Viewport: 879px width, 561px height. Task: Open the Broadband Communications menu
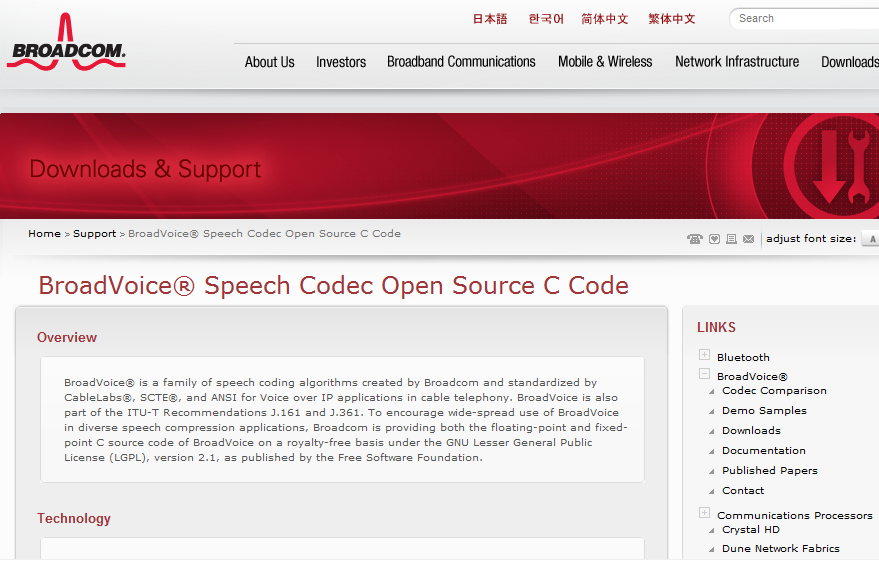click(x=461, y=62)
